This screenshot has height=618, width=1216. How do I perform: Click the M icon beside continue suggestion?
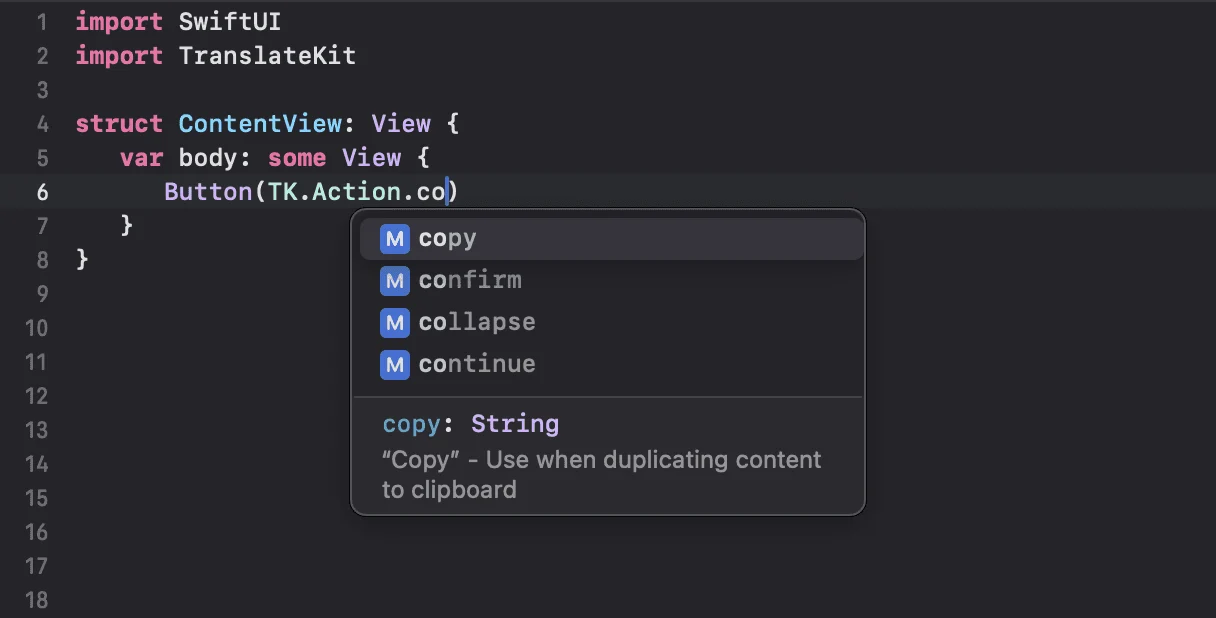(x=394, y=364)
